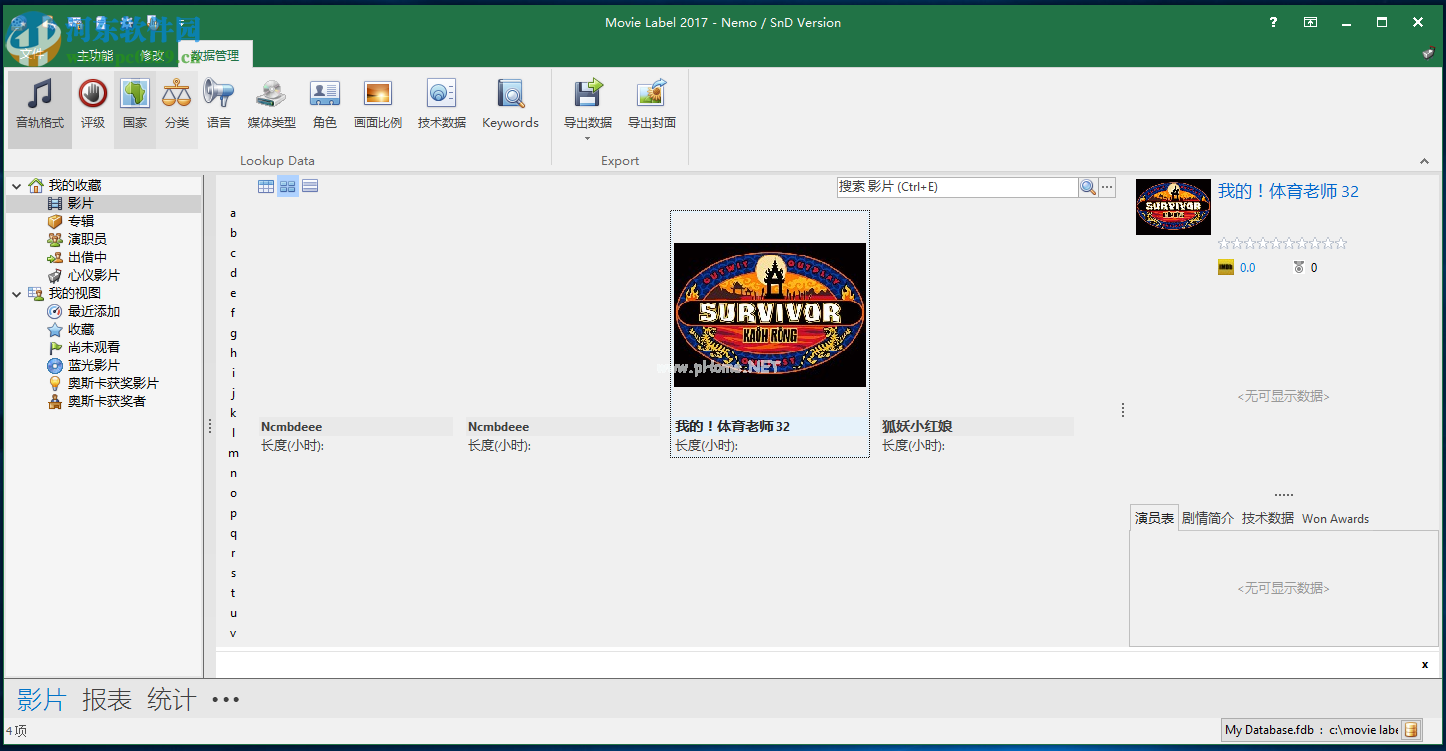The width and height of the screenshot is (1446, 751).
Task: Jump to letter 'm' in alphabet index
Action: pos(233,453)
